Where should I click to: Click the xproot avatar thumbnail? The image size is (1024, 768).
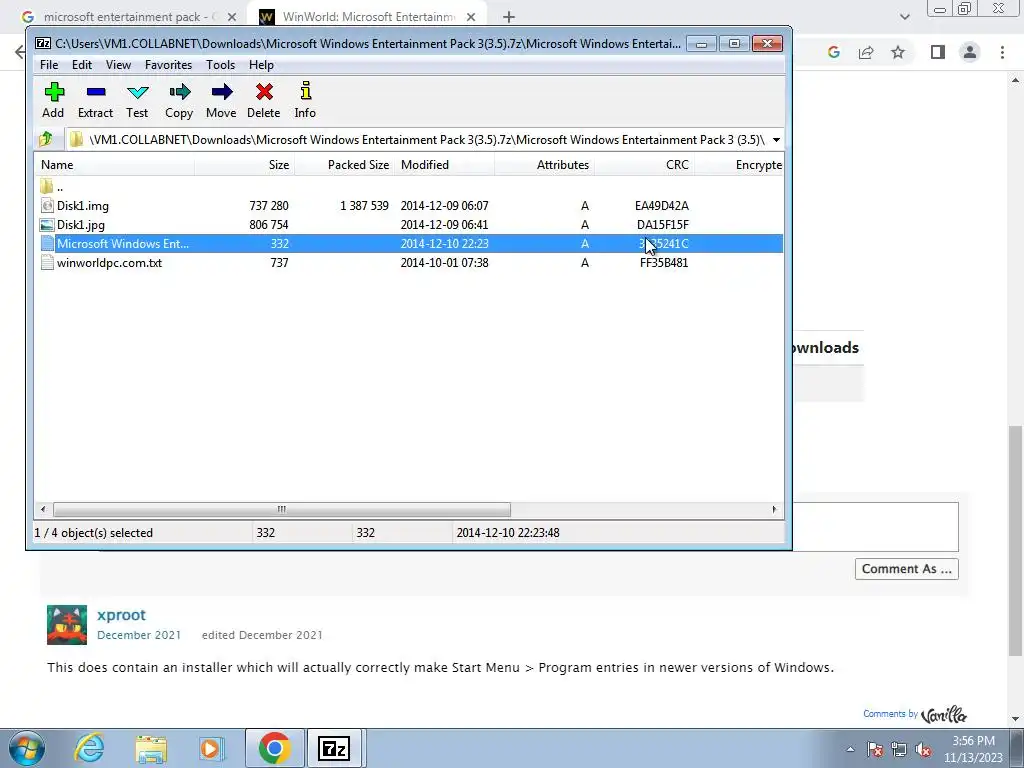pos(67,625)
